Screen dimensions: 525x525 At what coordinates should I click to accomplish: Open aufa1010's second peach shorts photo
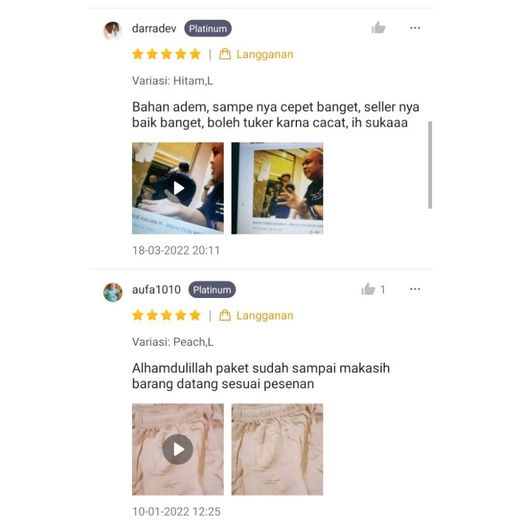click(277, 449)
